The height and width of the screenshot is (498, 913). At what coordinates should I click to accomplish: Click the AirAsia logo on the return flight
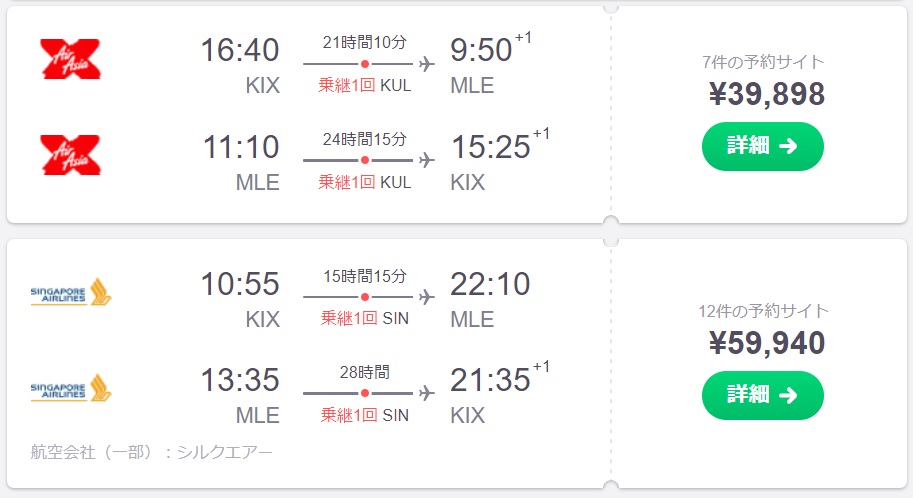pos(70,155)
